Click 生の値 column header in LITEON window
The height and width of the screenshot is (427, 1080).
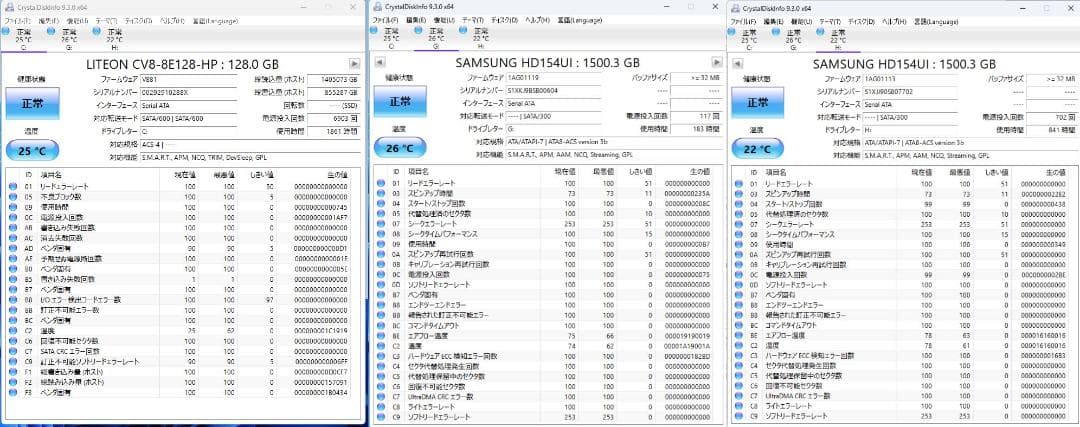(335, 174)
